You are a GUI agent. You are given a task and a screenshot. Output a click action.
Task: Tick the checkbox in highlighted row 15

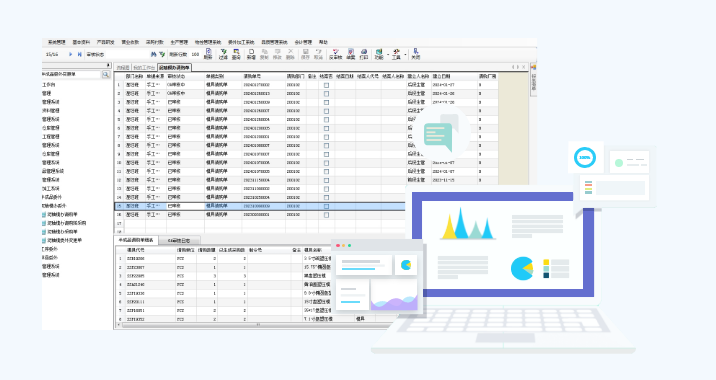(x=326, y=206)
